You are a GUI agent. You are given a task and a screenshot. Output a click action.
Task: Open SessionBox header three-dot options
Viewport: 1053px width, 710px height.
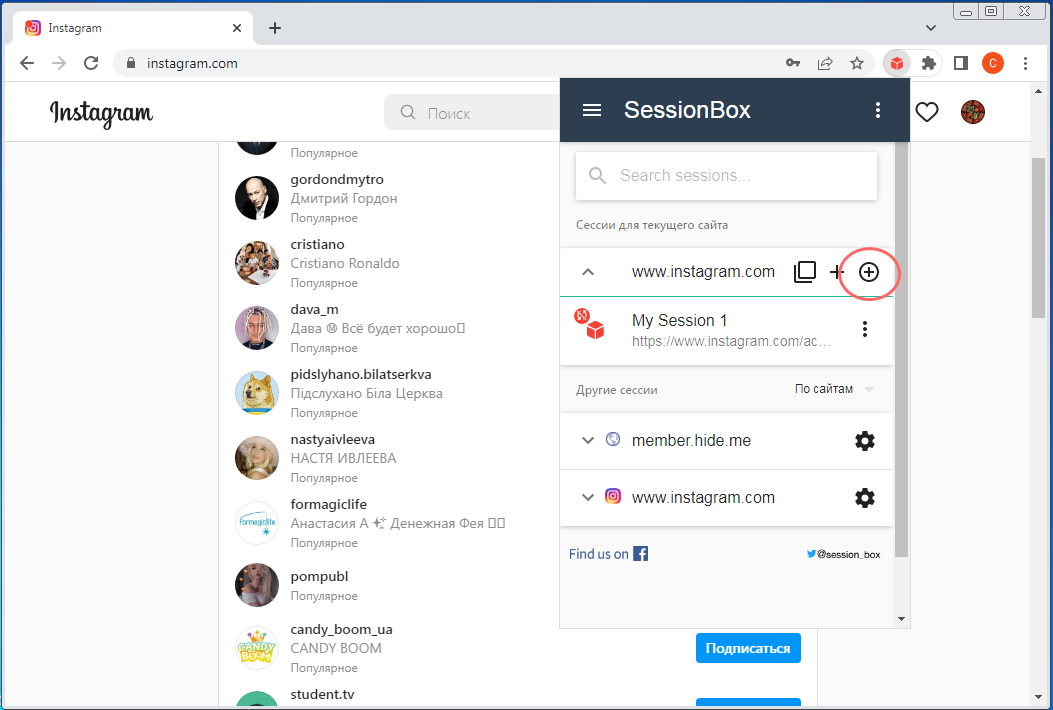click(878, 110)
